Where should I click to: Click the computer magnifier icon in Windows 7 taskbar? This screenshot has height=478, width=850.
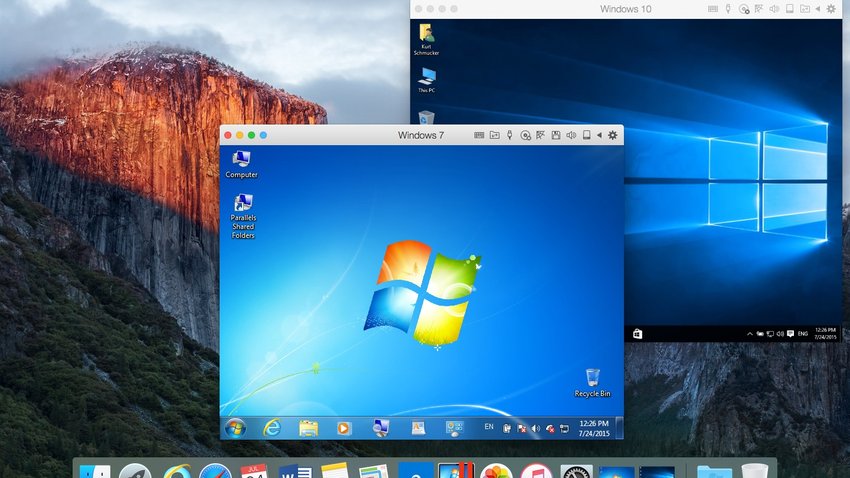coord(381,428)
